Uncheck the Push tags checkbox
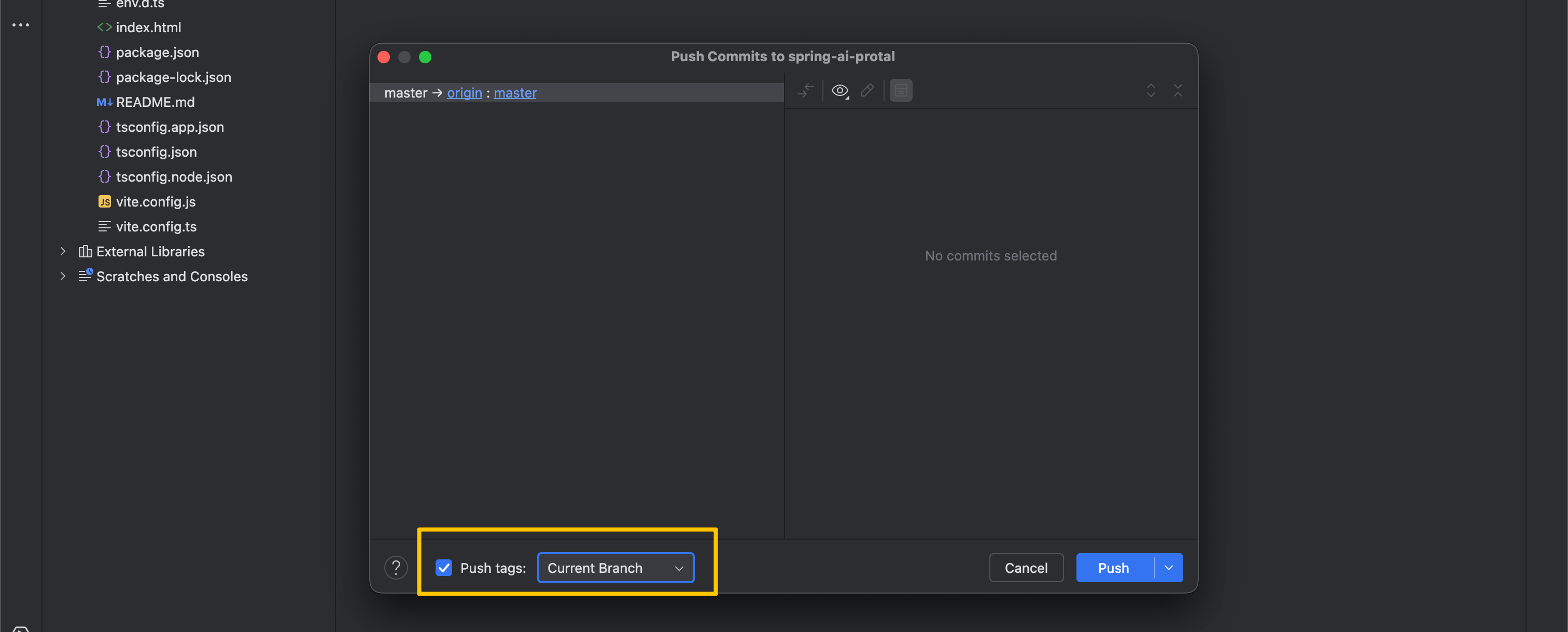 pos(444,568)
